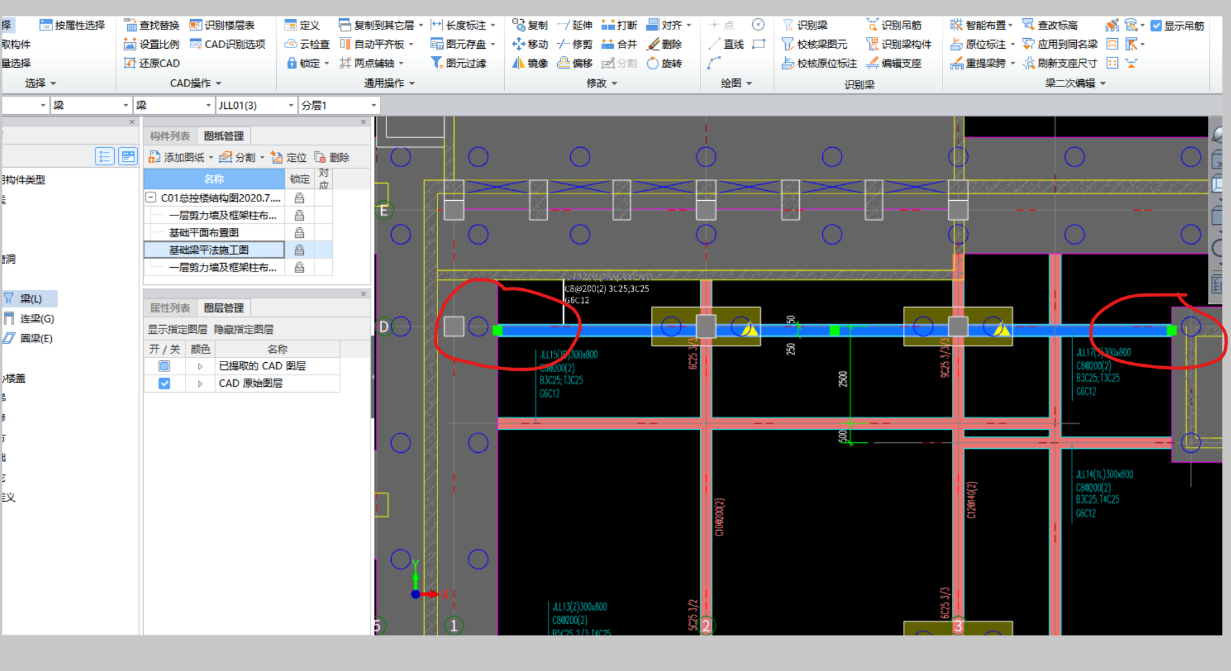Select the 打断 break tool
The image size is (1231, 671).
coord(619,25)
